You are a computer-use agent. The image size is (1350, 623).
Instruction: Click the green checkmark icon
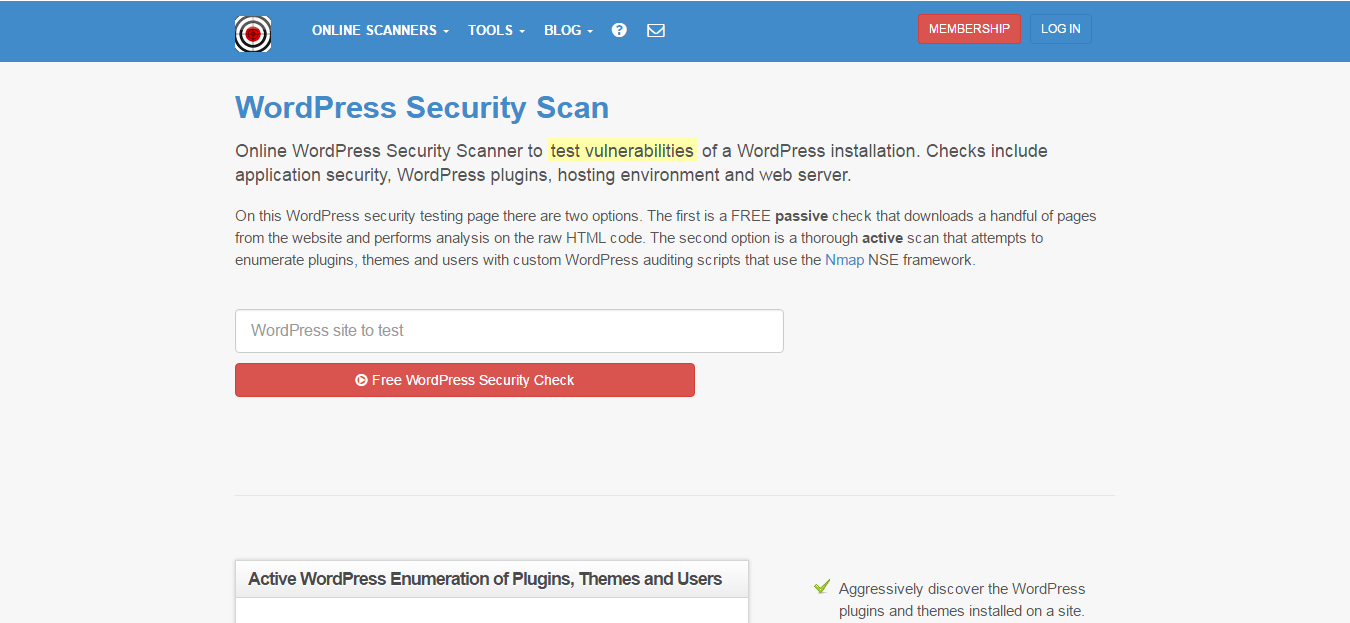pyautogui.click(x=822, y=587)
